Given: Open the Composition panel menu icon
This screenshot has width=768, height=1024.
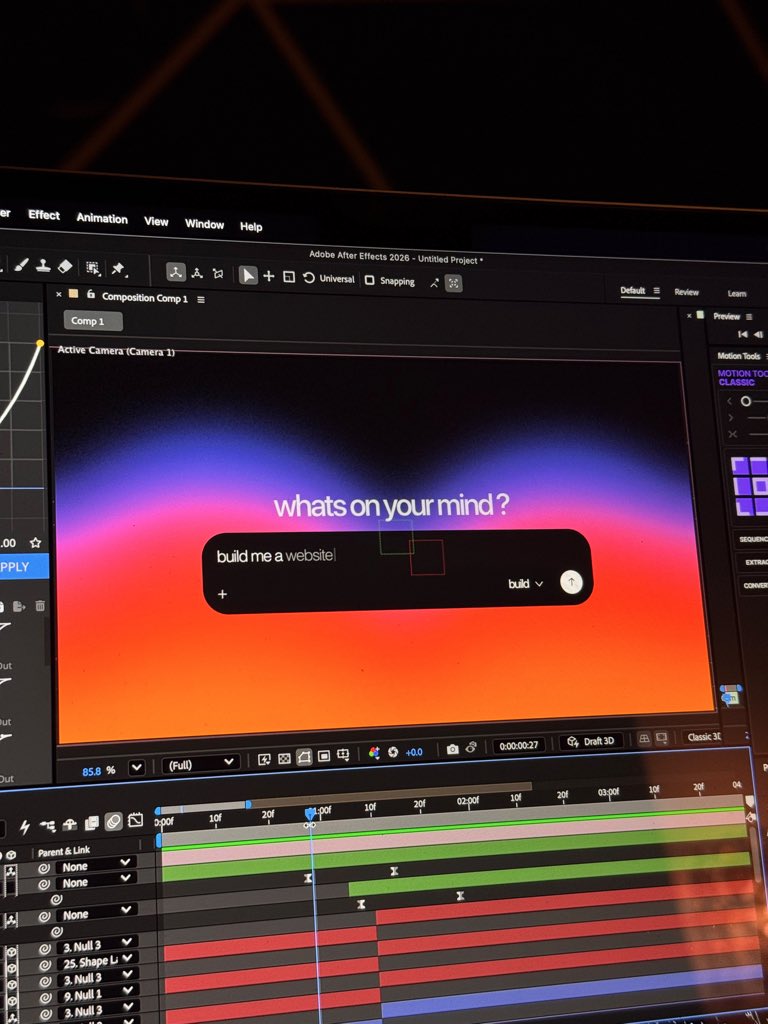Looking at the screenshot, I should [x=201, y=299].
